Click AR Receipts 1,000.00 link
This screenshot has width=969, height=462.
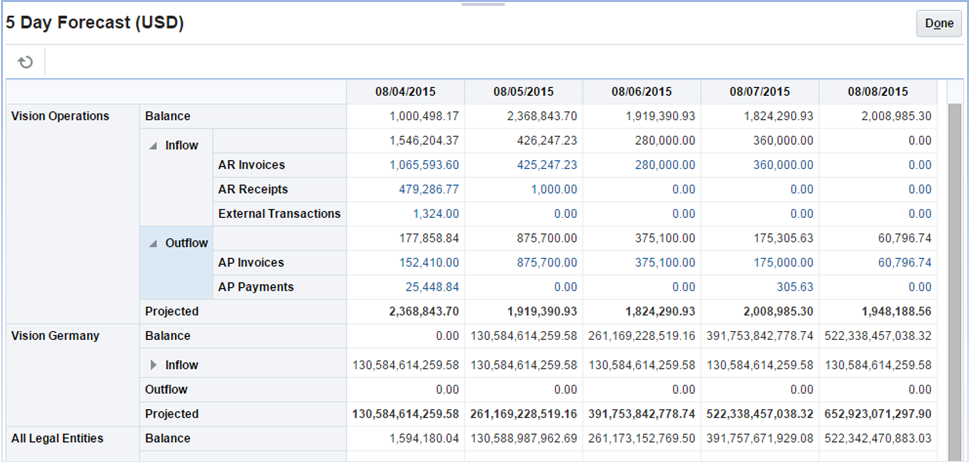(x=559, y=189)
